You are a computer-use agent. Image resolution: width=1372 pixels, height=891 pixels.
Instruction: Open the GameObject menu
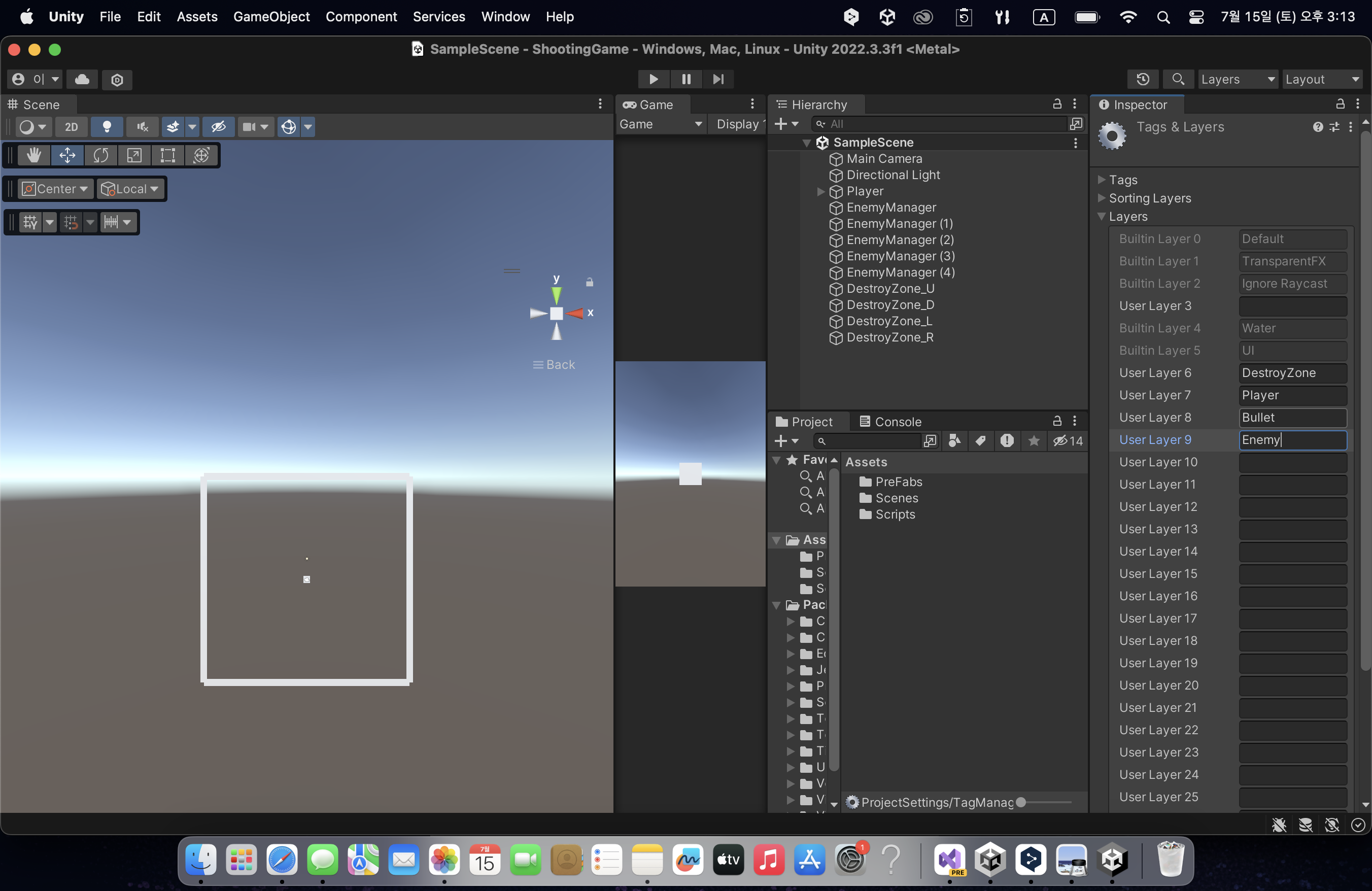(271, 17)
